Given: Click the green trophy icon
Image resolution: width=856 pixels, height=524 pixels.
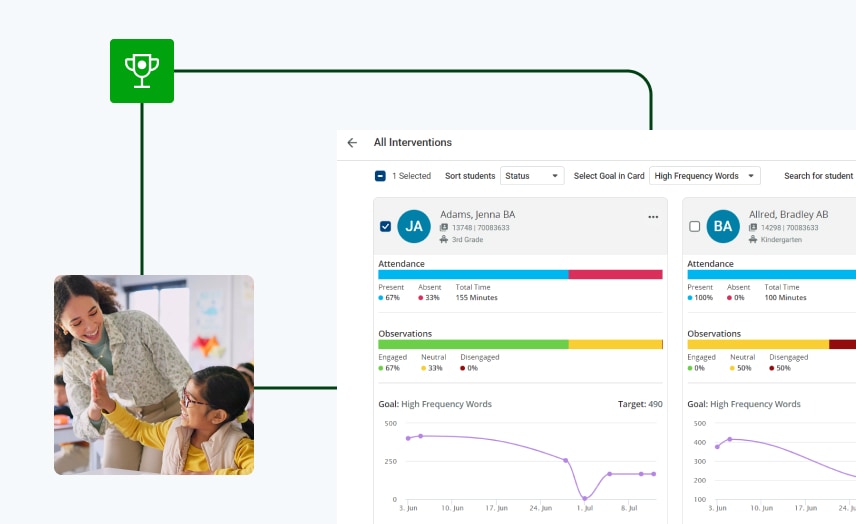Looking at the screenshot, I should pos(142,71).
